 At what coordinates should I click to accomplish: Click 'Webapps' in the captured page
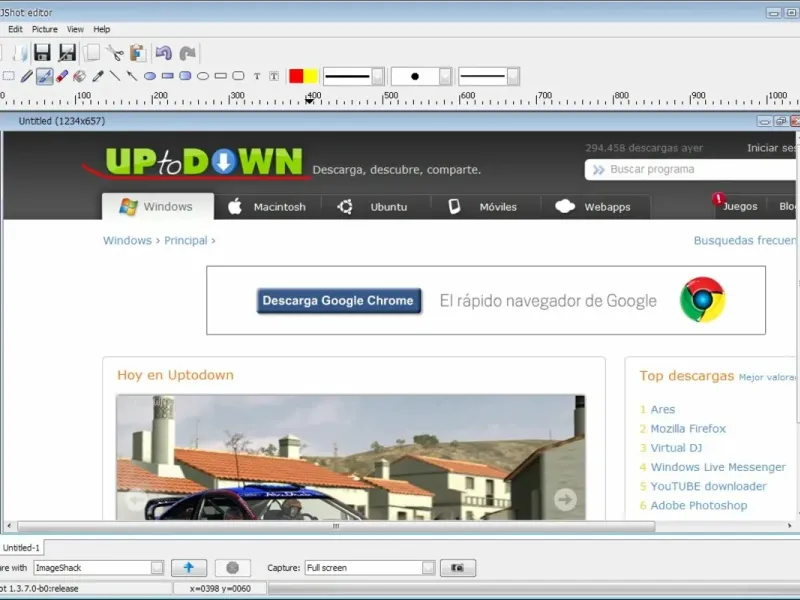[607, 207]
